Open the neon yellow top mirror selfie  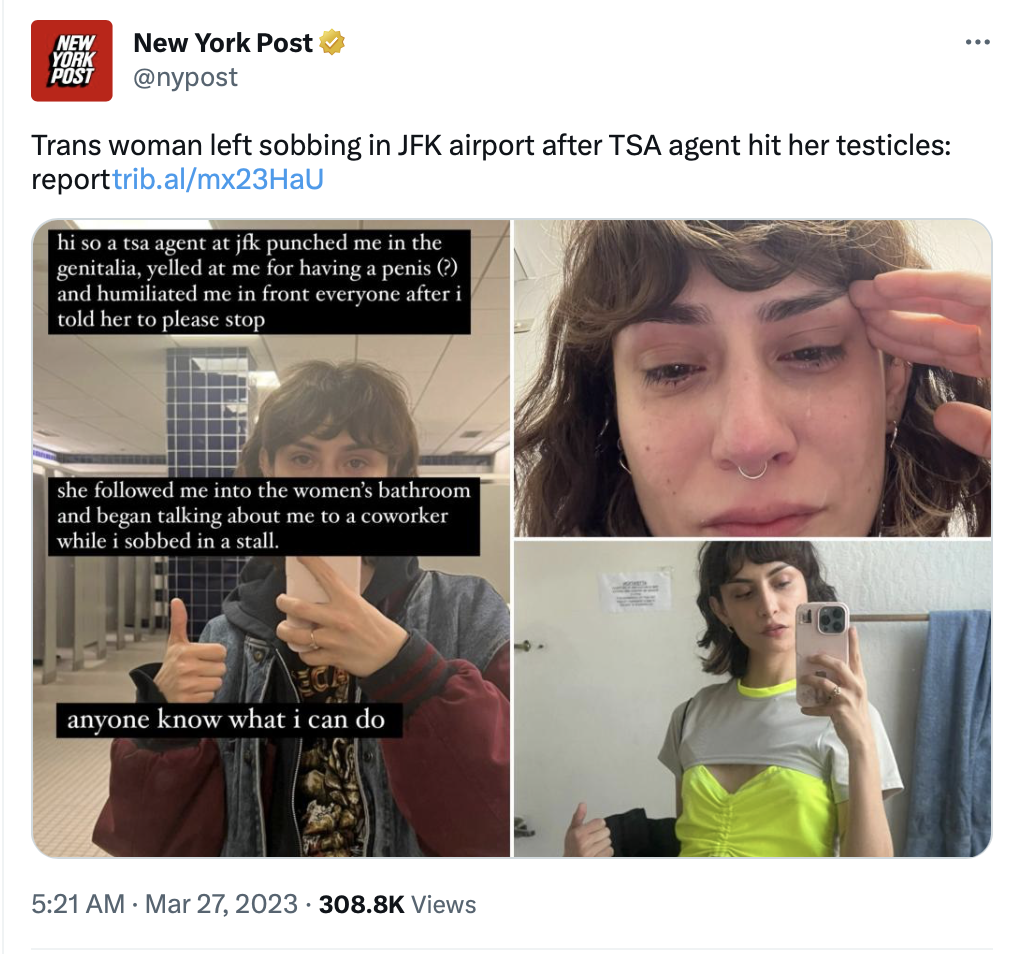coord(753,698)
